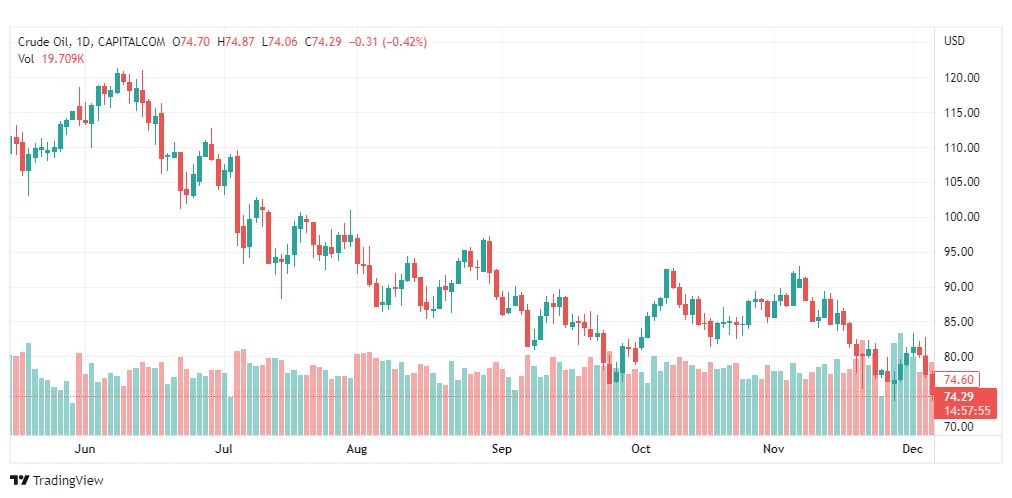Viewport: 1012px width, 498px height.
Task: Select the Aug label on time axis
Action: tap(357, 450)
